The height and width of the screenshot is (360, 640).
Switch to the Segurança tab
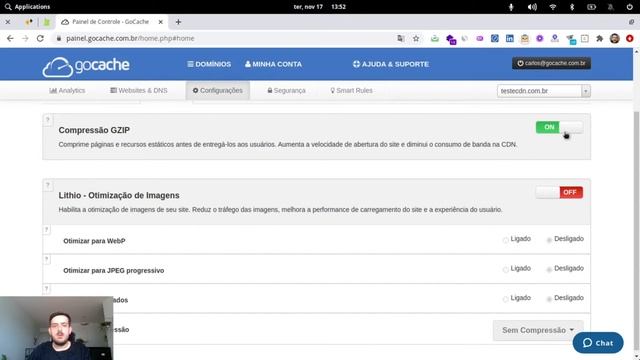(287, 91)
